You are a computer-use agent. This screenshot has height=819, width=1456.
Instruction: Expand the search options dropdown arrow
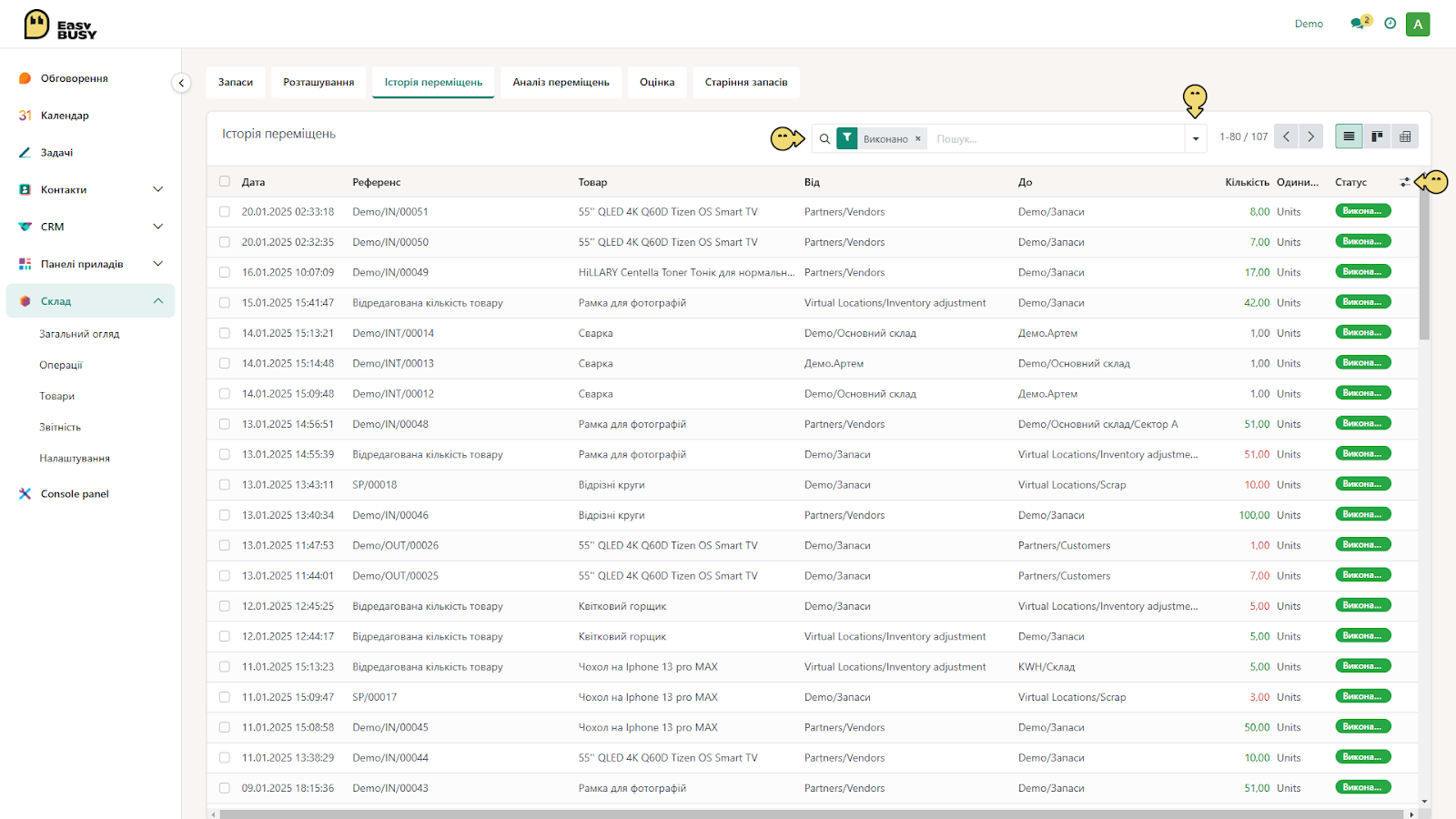pos(1196,138)
